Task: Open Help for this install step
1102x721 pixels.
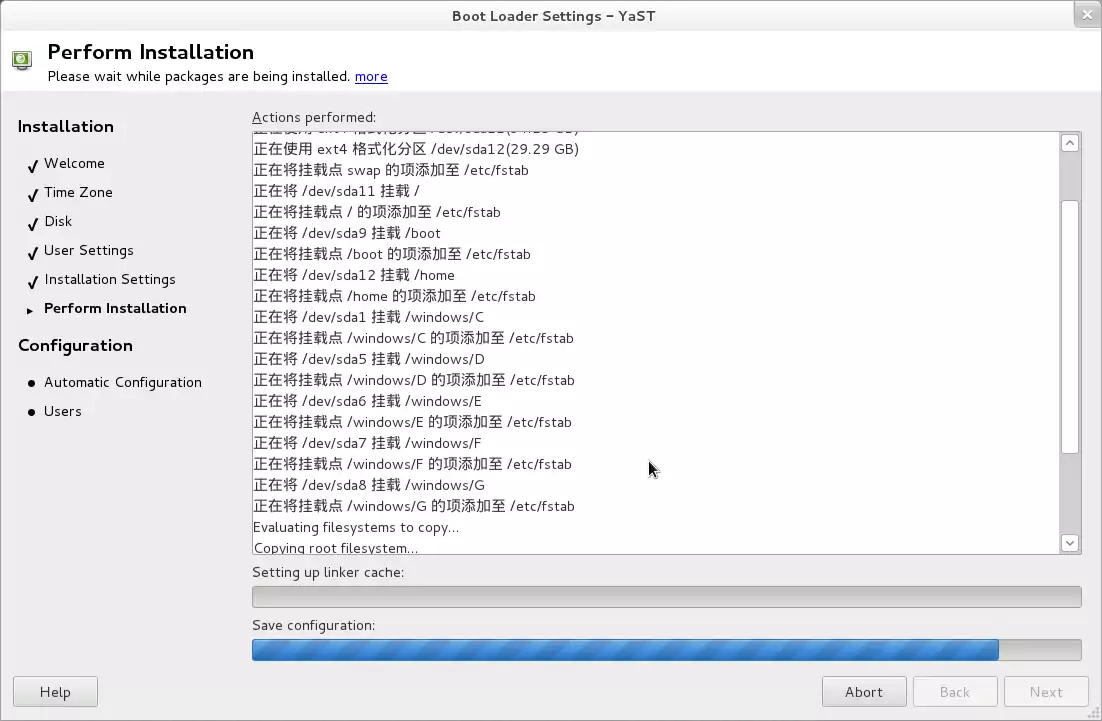Action: 55,692
